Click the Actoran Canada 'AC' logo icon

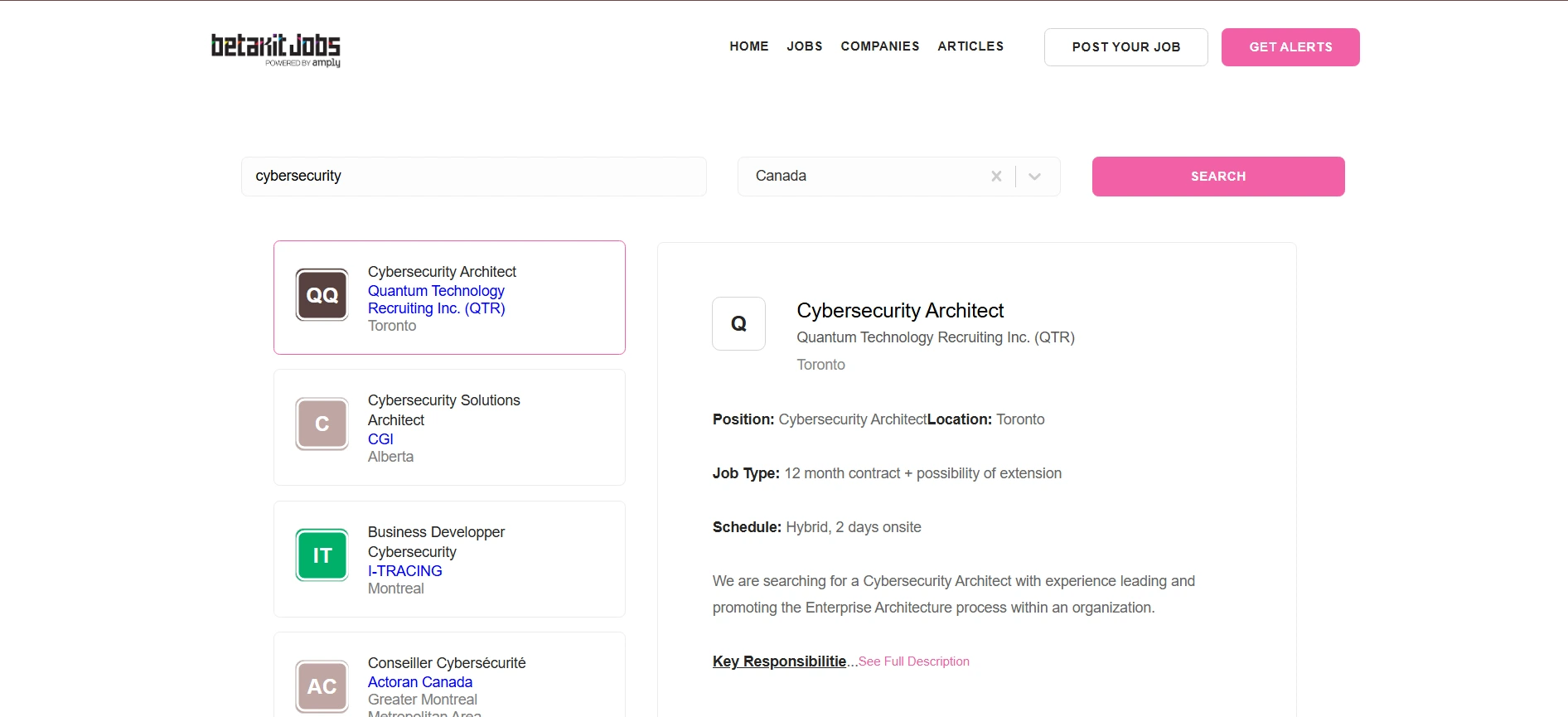point(322,686)
